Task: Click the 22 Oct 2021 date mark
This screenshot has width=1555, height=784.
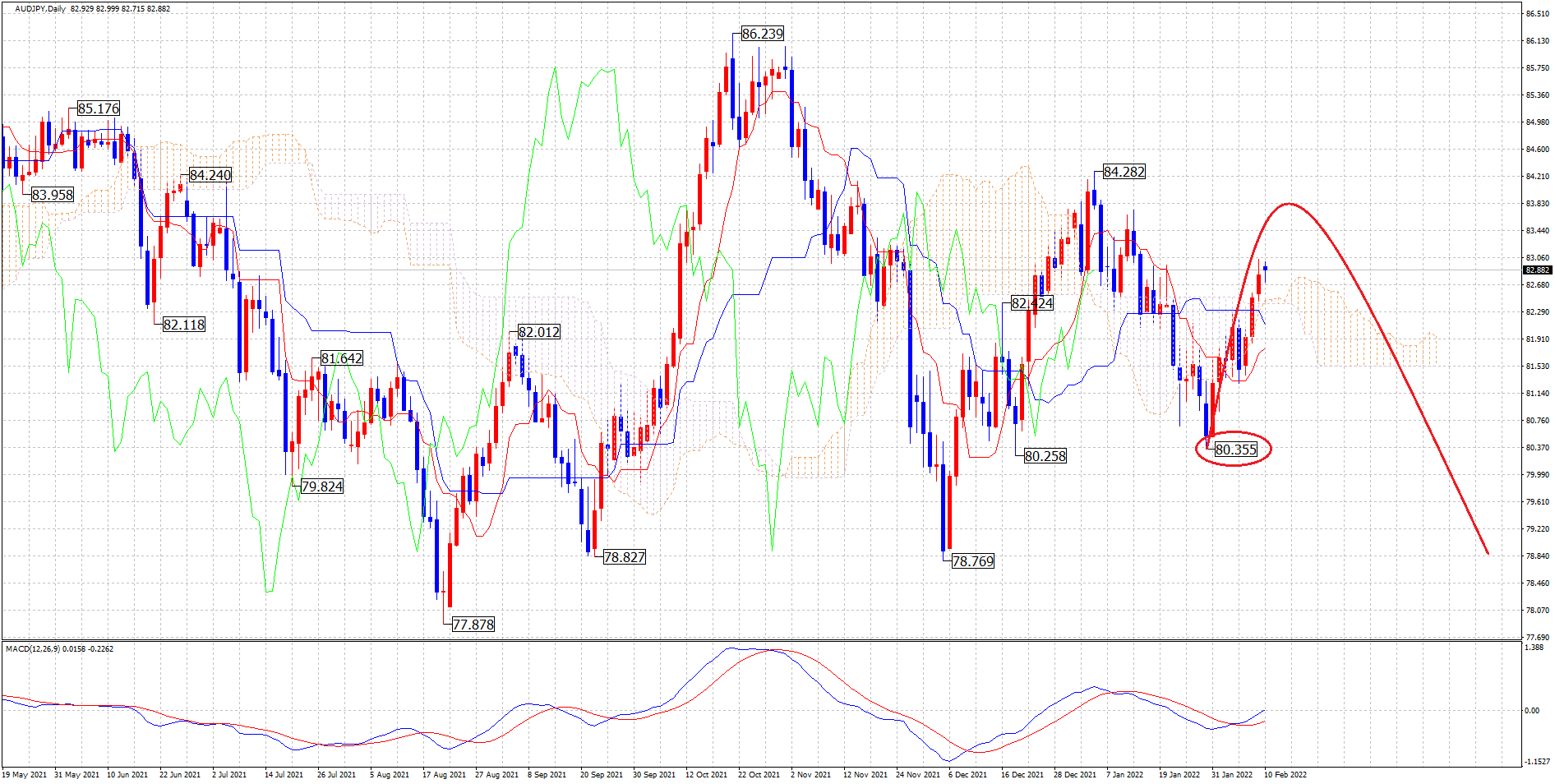Action: click(759, 774)
